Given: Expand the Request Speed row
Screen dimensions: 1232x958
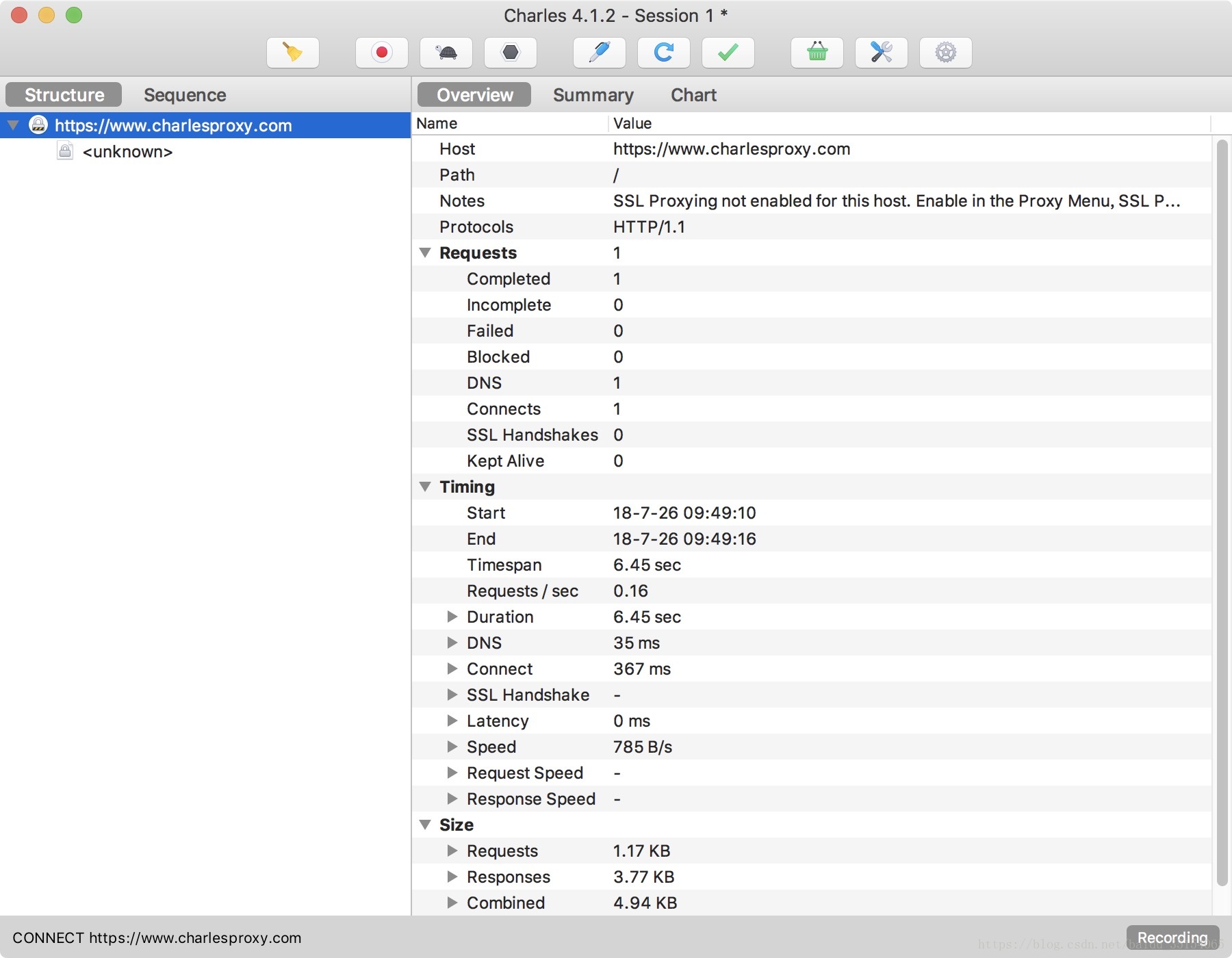Looking at the screenshot, I should (452, 773).
